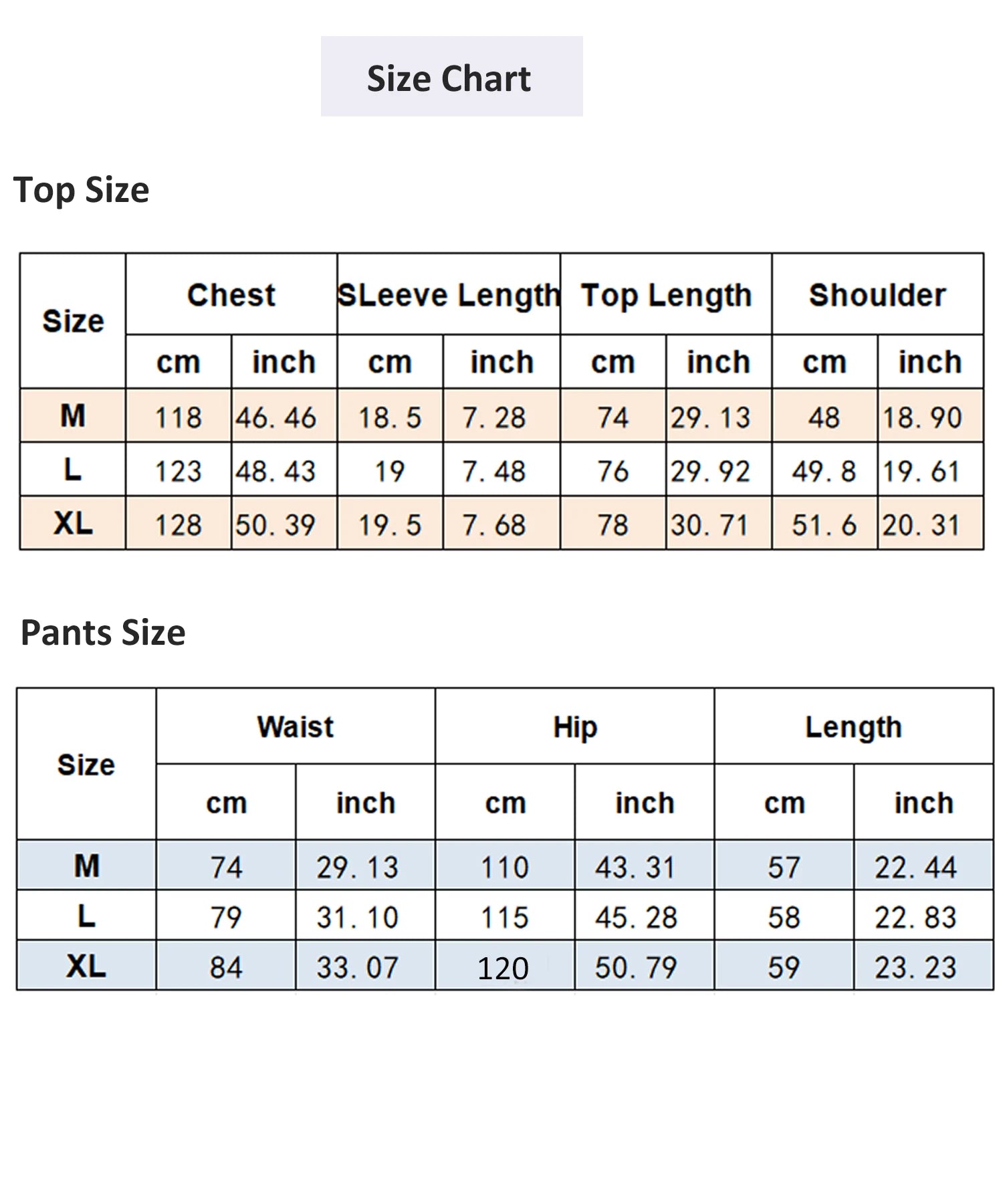The width and height of the screenshot is (1003, 1204).
Task: Select the M row label in top table
Action: 73,416
